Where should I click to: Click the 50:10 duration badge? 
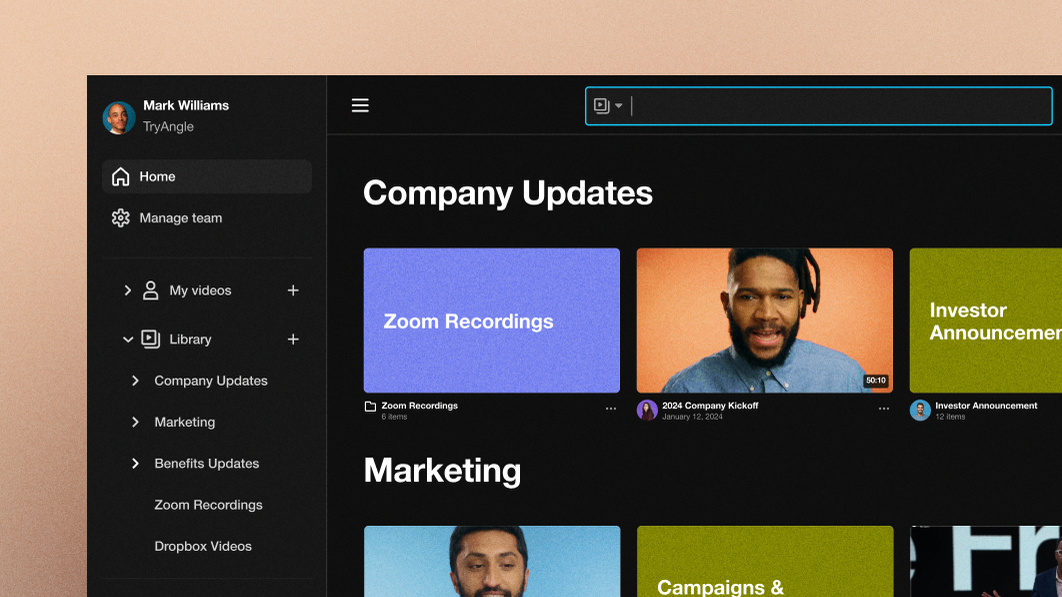coord(875,381)
